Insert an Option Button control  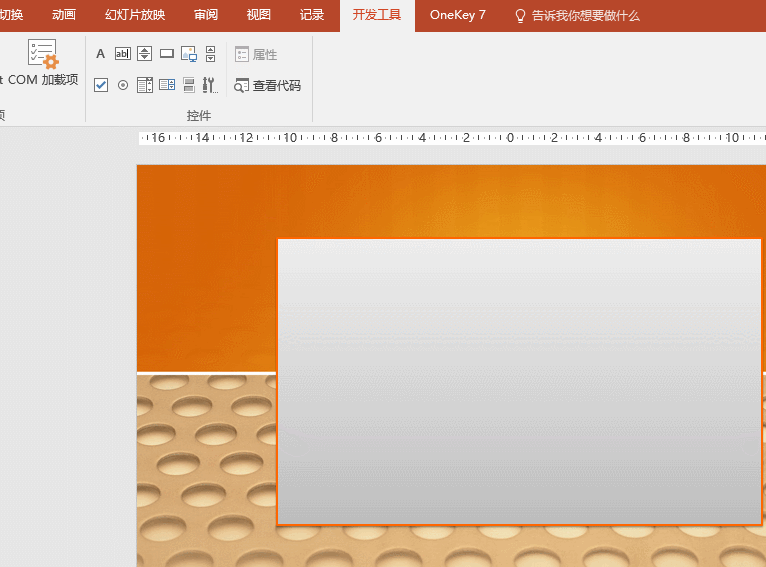(123, 85)
